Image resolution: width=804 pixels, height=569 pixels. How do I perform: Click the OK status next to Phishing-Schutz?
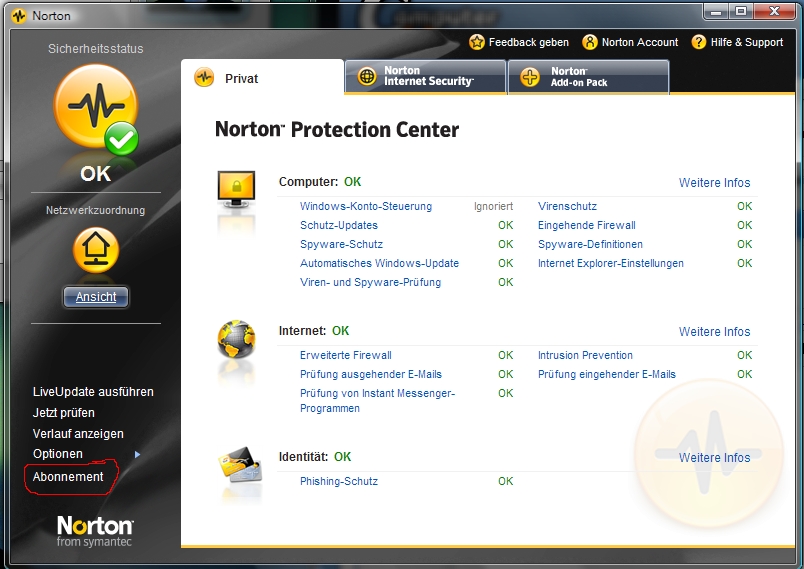[x=506, y=481]
